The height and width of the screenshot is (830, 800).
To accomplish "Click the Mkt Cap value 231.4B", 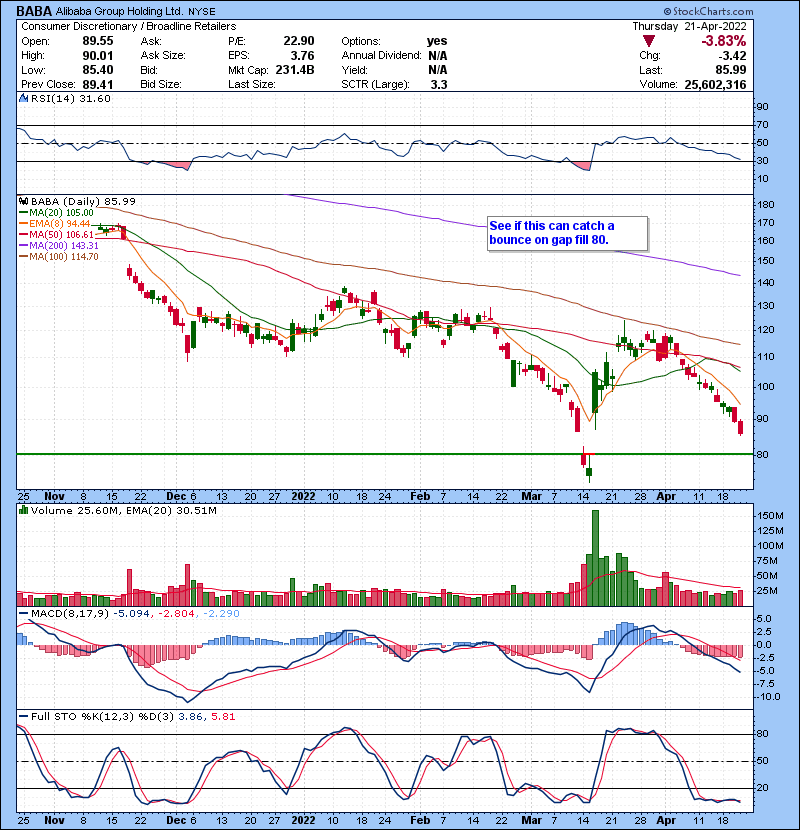I will 295,70.
